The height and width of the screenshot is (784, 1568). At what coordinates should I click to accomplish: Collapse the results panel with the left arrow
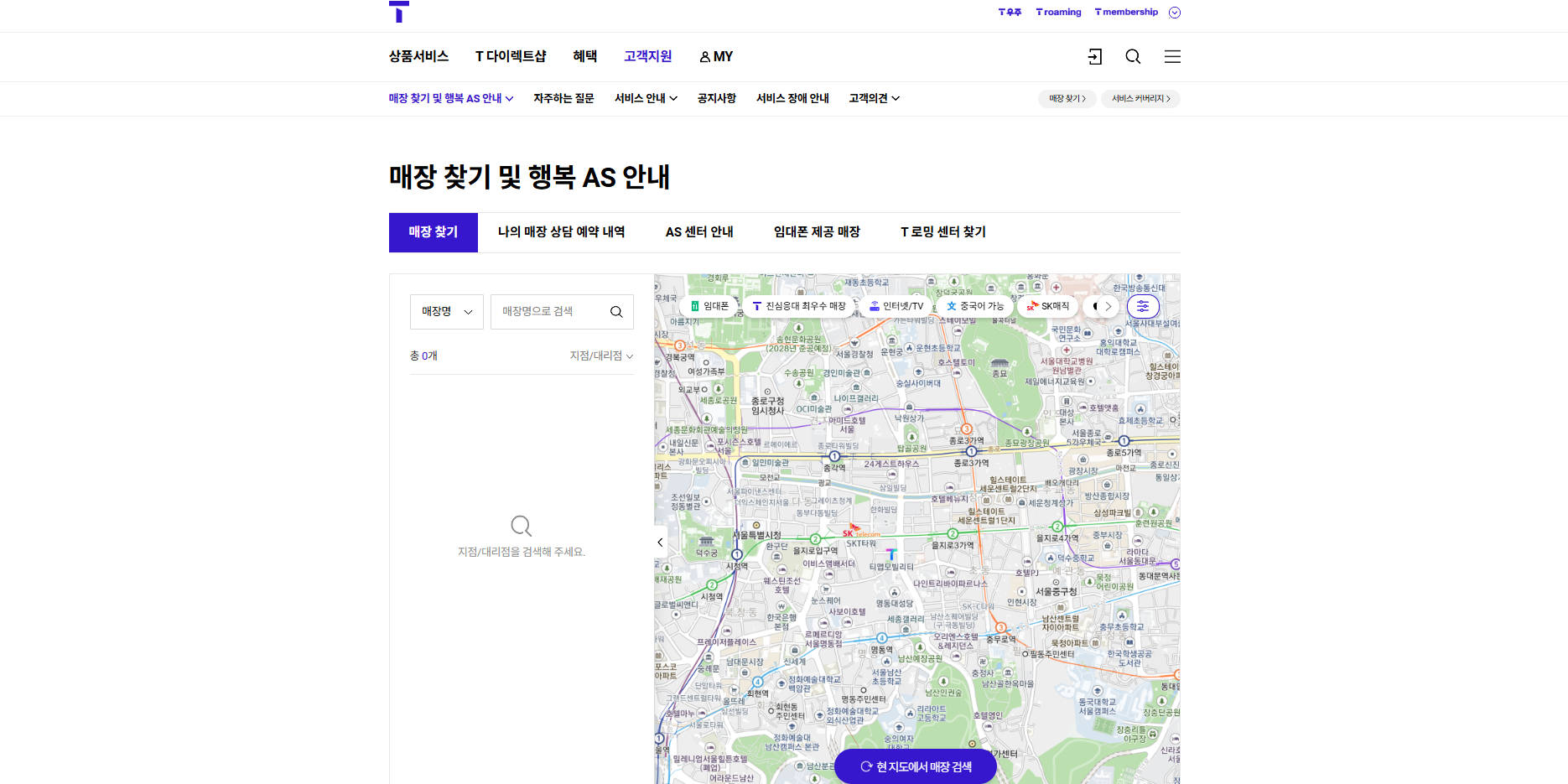tap(660, 542)
